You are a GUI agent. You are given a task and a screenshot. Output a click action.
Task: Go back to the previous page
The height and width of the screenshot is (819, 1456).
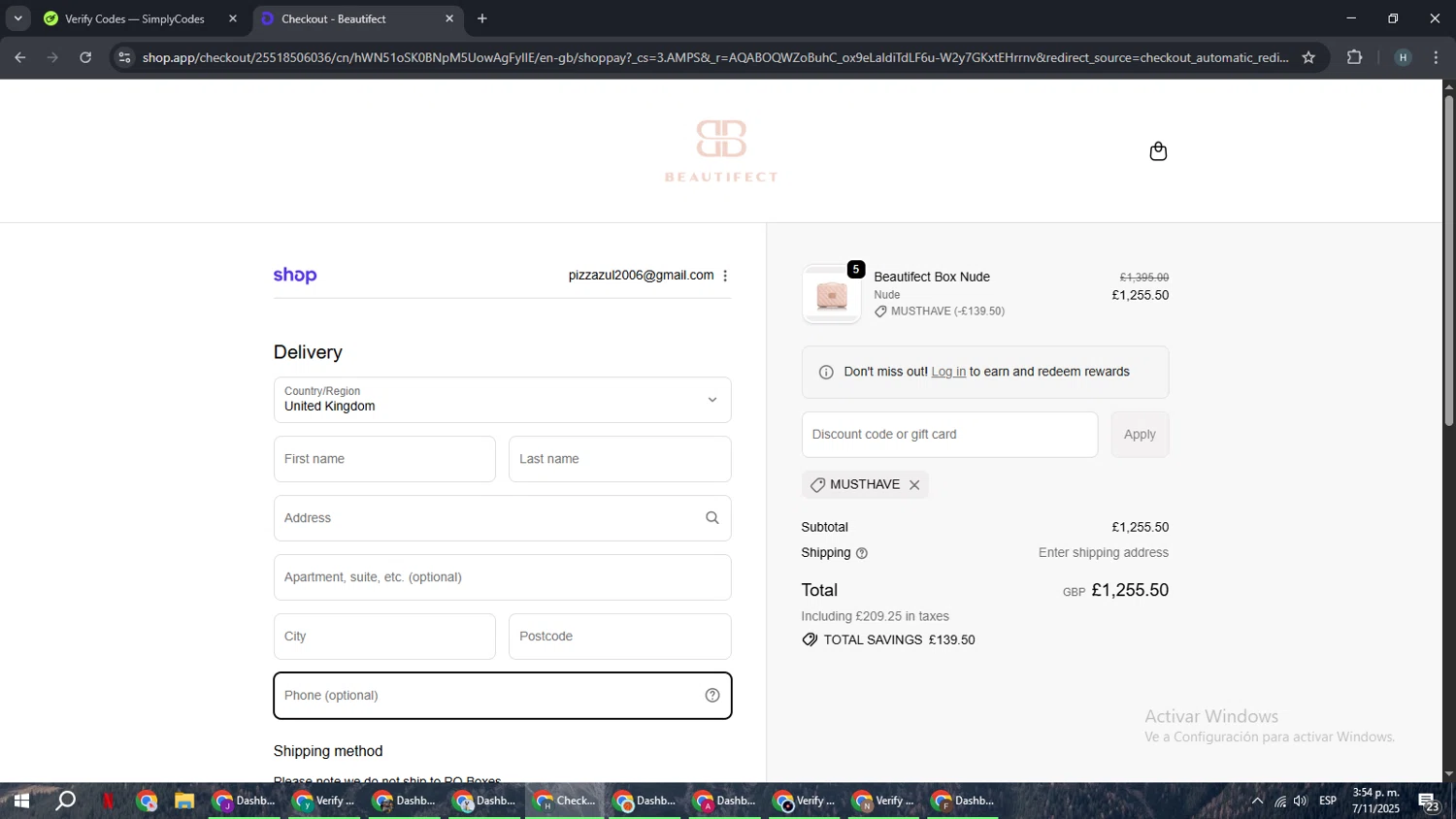20,57
